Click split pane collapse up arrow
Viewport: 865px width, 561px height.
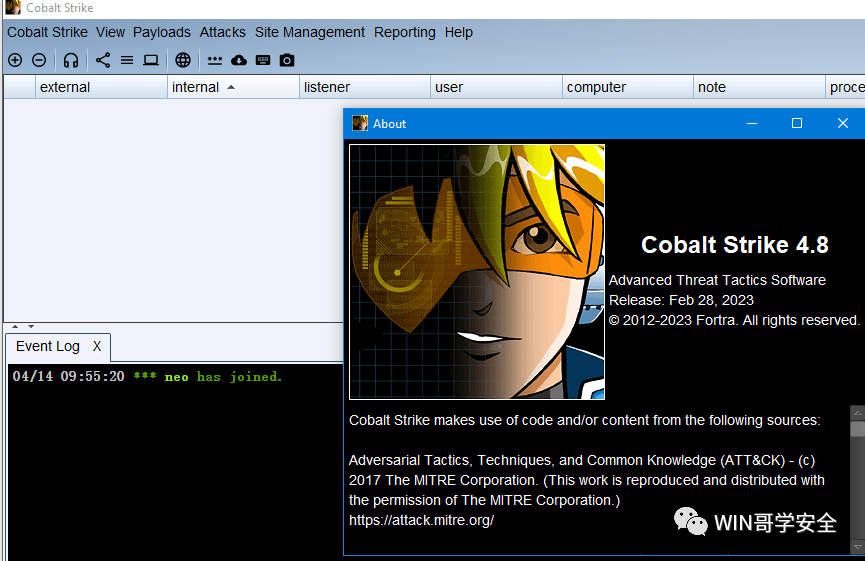[15, 327]
